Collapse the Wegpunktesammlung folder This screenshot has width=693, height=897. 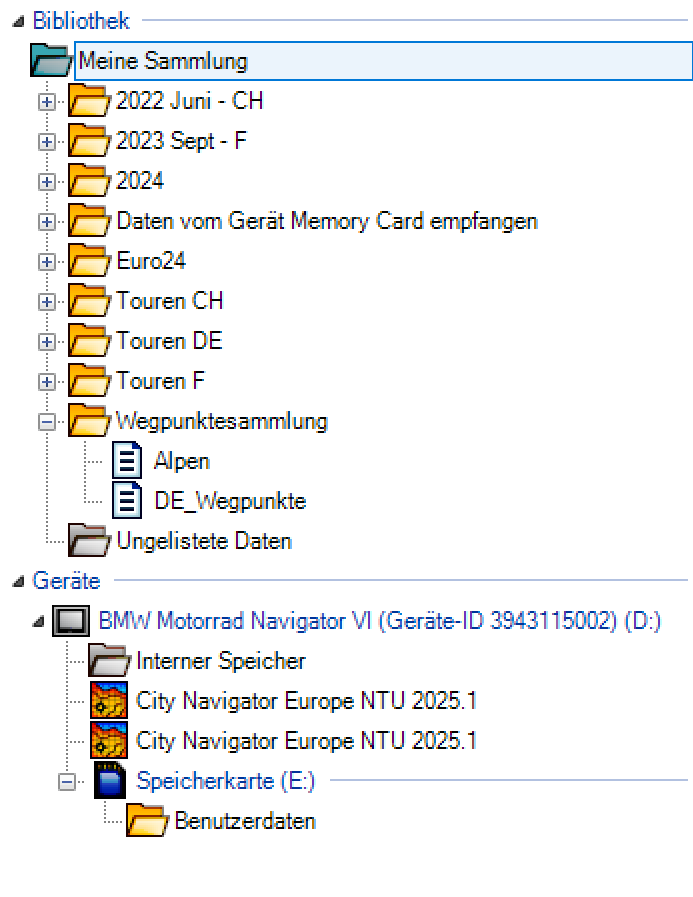click(45, 422)
